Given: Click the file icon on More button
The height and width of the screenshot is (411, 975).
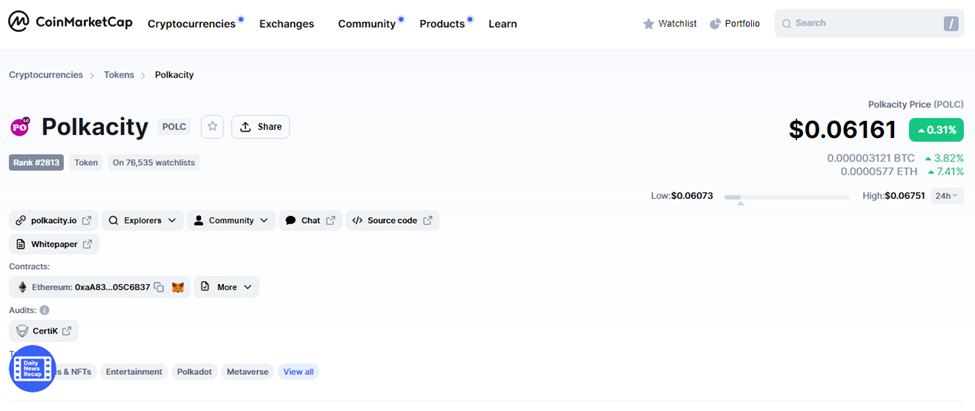Looking at the screenshot, I should (205, 287).
